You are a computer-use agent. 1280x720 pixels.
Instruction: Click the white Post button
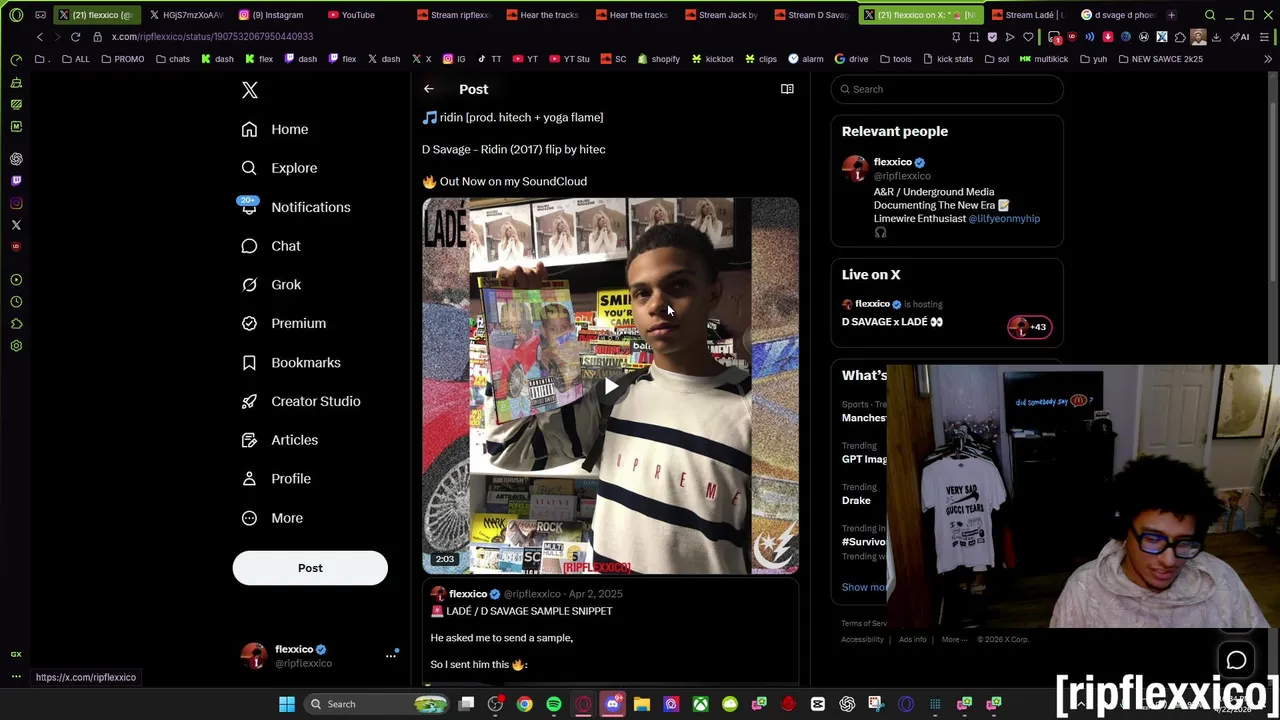coord(310,568)
